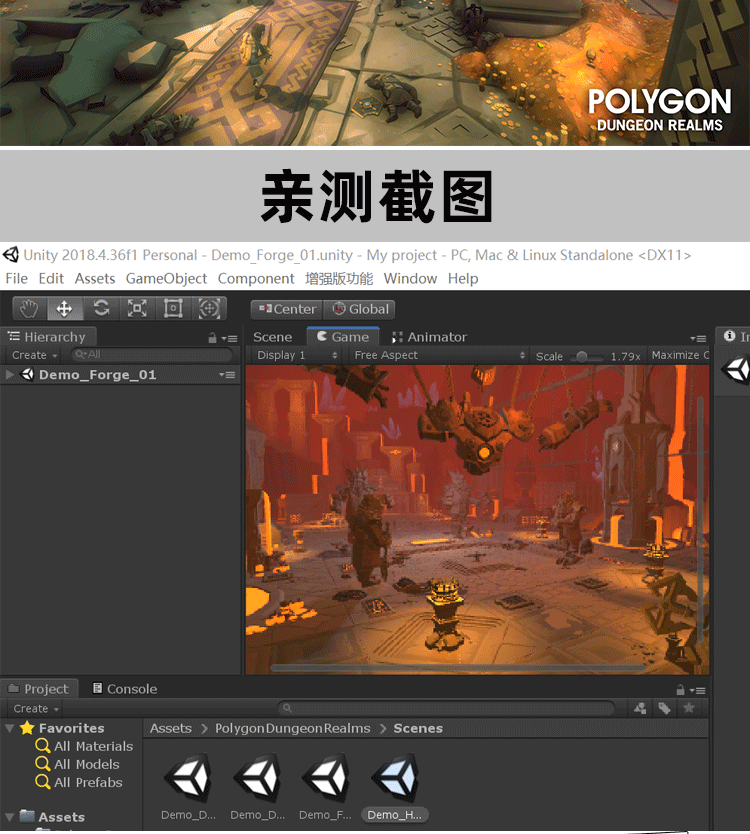This screenshot has width=750, height=834.
Task: Select the Demo_H... scene asset
Action: [395, 786]
